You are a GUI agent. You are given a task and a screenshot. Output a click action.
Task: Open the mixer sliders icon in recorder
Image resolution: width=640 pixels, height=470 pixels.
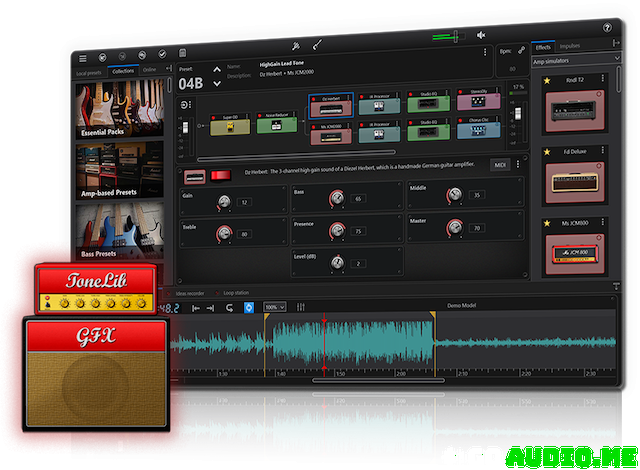click(x=301, y=307)
